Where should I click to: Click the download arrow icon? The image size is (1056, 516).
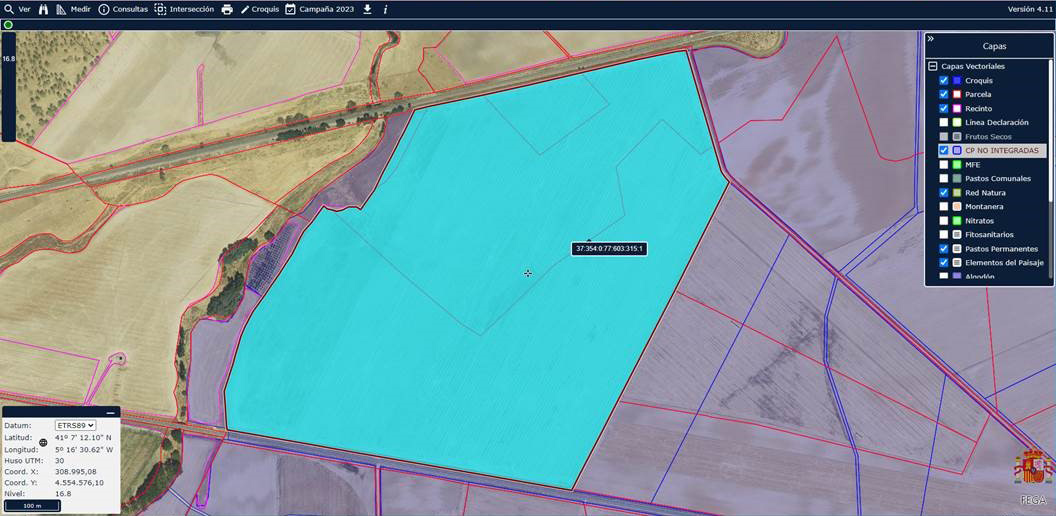click(367, 9)
